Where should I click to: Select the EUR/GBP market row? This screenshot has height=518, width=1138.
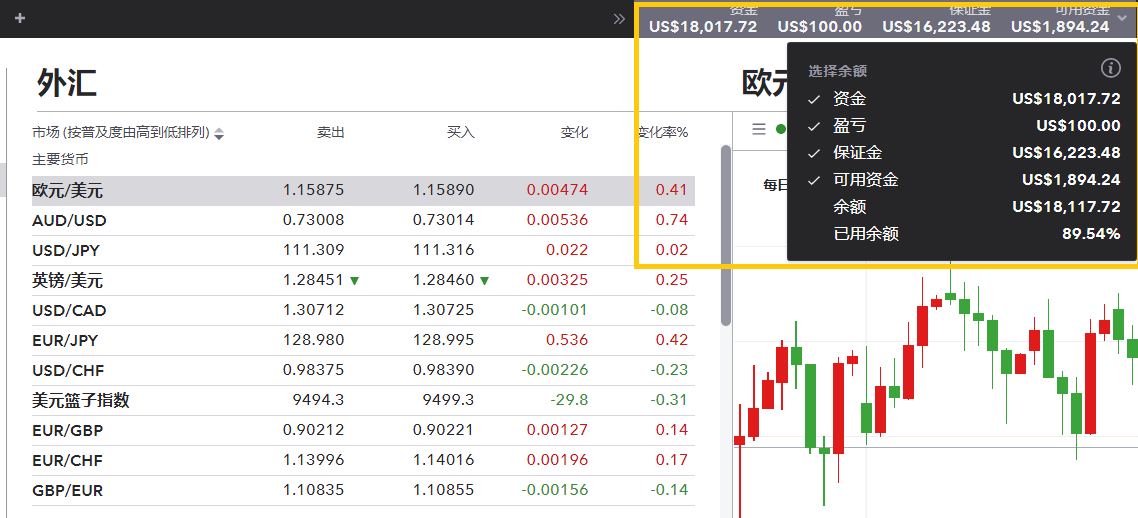tap(363, 430)
